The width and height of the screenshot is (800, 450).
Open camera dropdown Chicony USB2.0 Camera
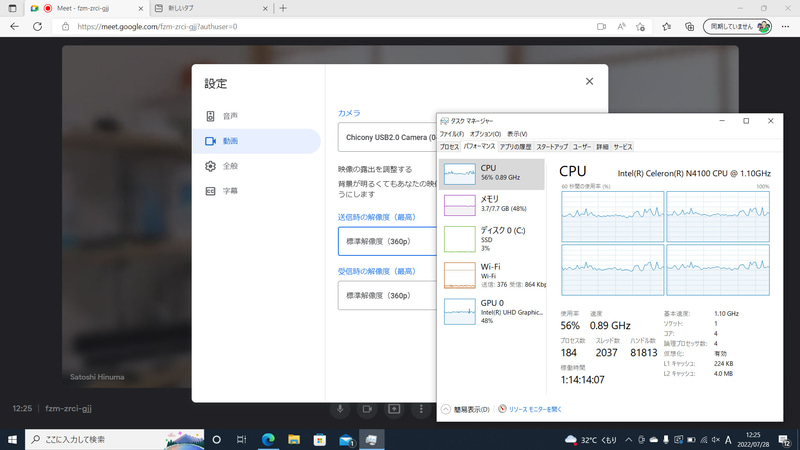[387, 137]
